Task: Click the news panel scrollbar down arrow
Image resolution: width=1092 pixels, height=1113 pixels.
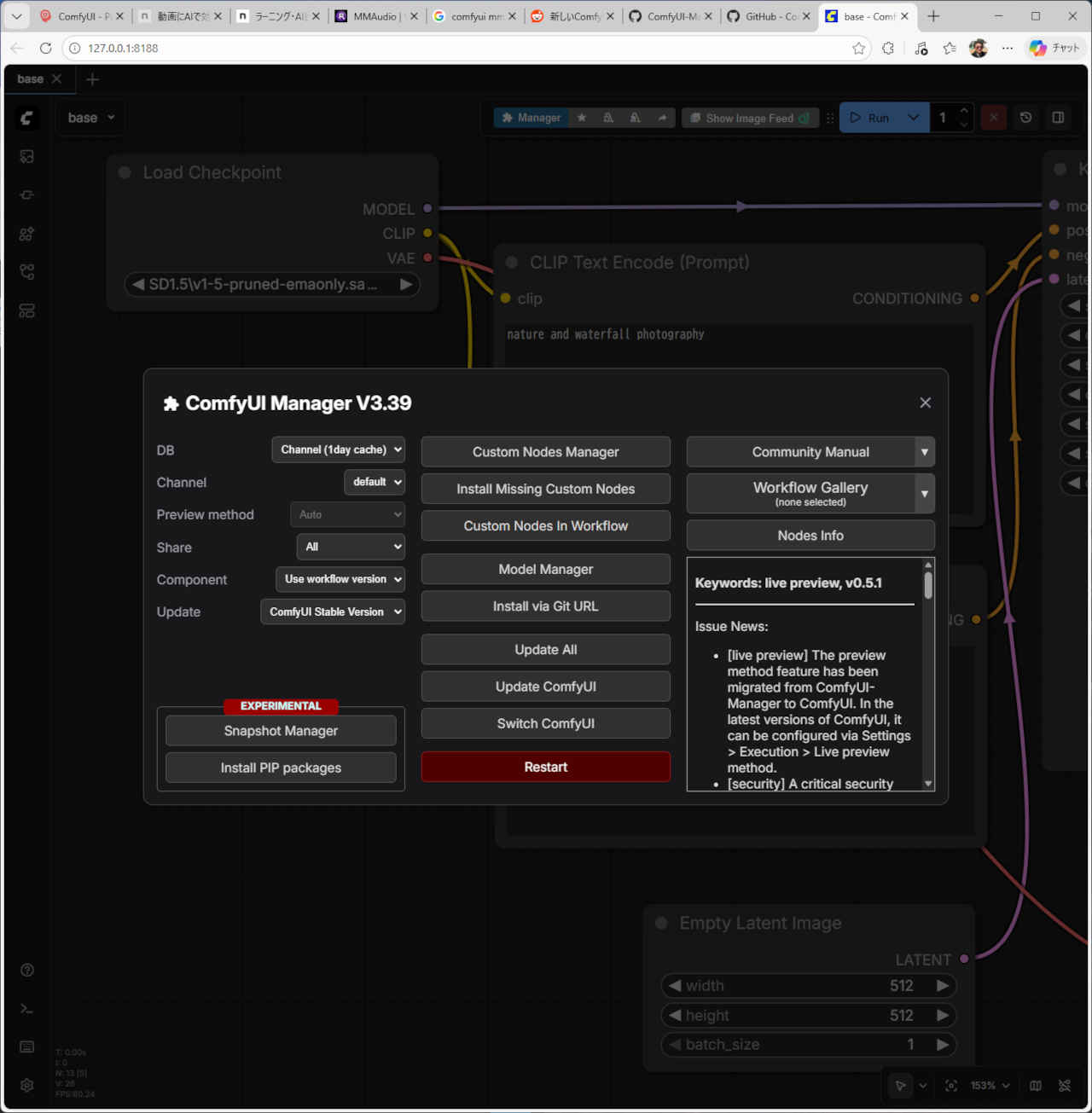Action: [928, 784]
